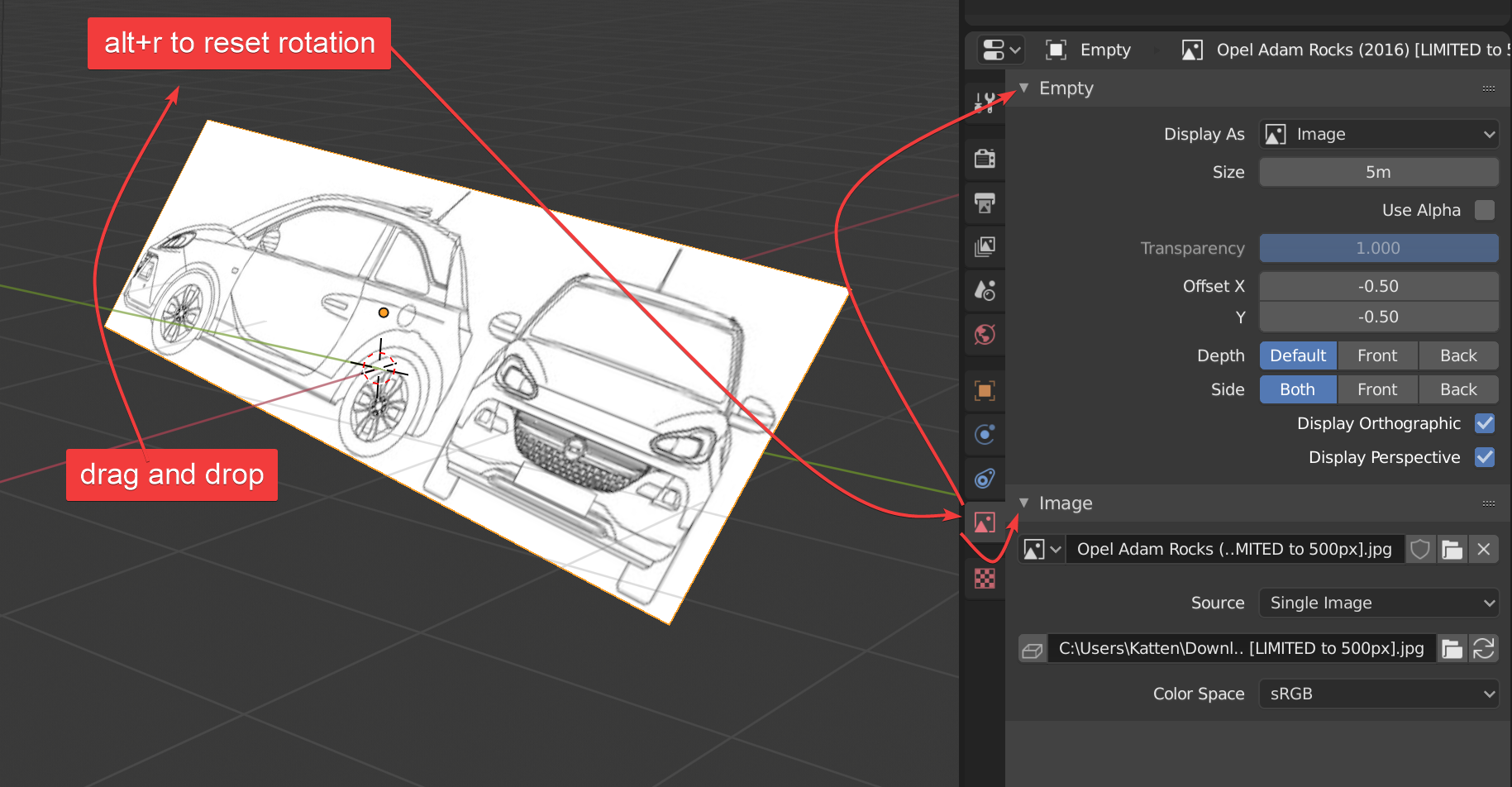Uncheck Display Orthographic
Viewport: 1512px width, 787px height.
coord(1485,423)
